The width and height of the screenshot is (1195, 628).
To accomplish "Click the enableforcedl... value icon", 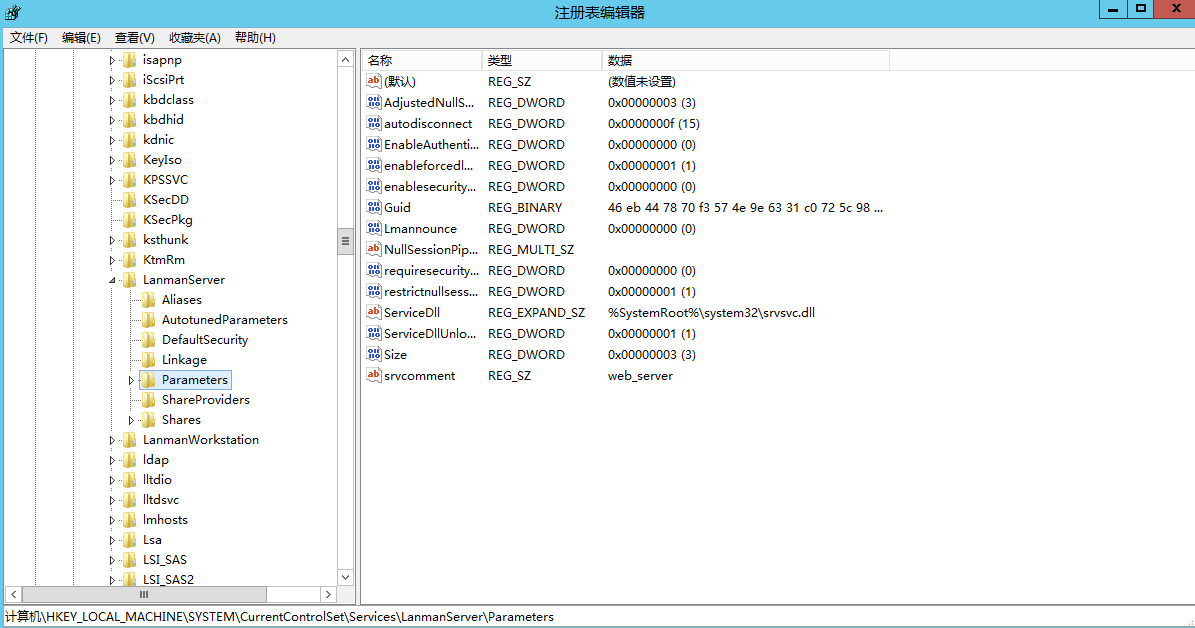I will click(373, 165).
